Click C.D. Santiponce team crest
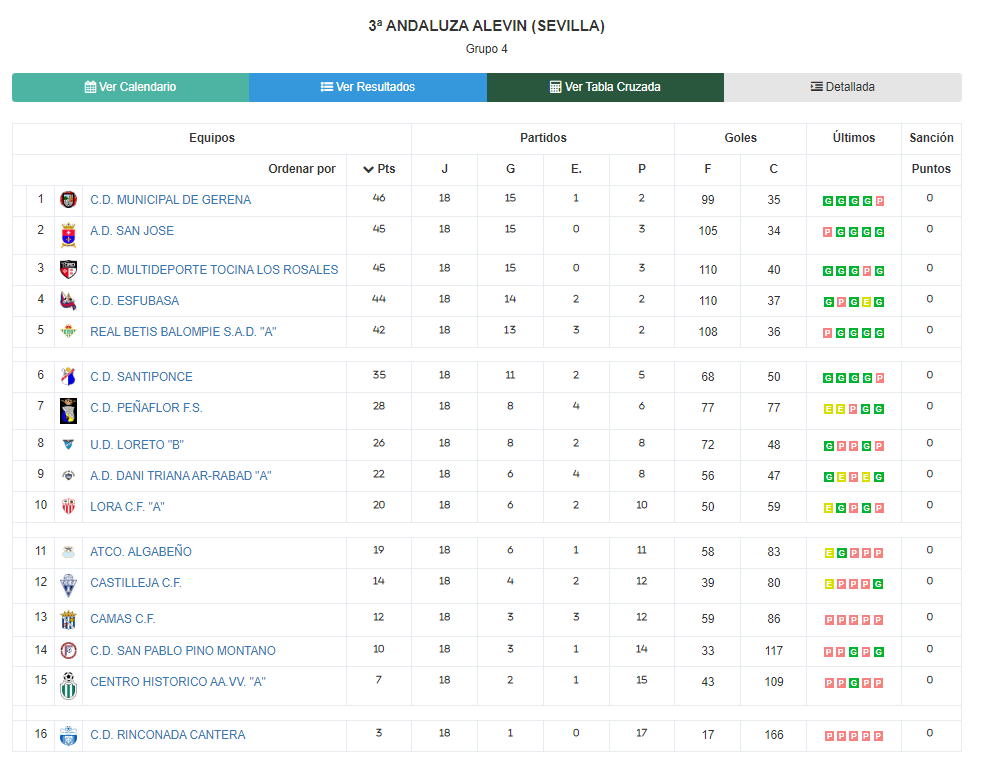Viewport: 981px width, 758px height. tap(68, 376)
